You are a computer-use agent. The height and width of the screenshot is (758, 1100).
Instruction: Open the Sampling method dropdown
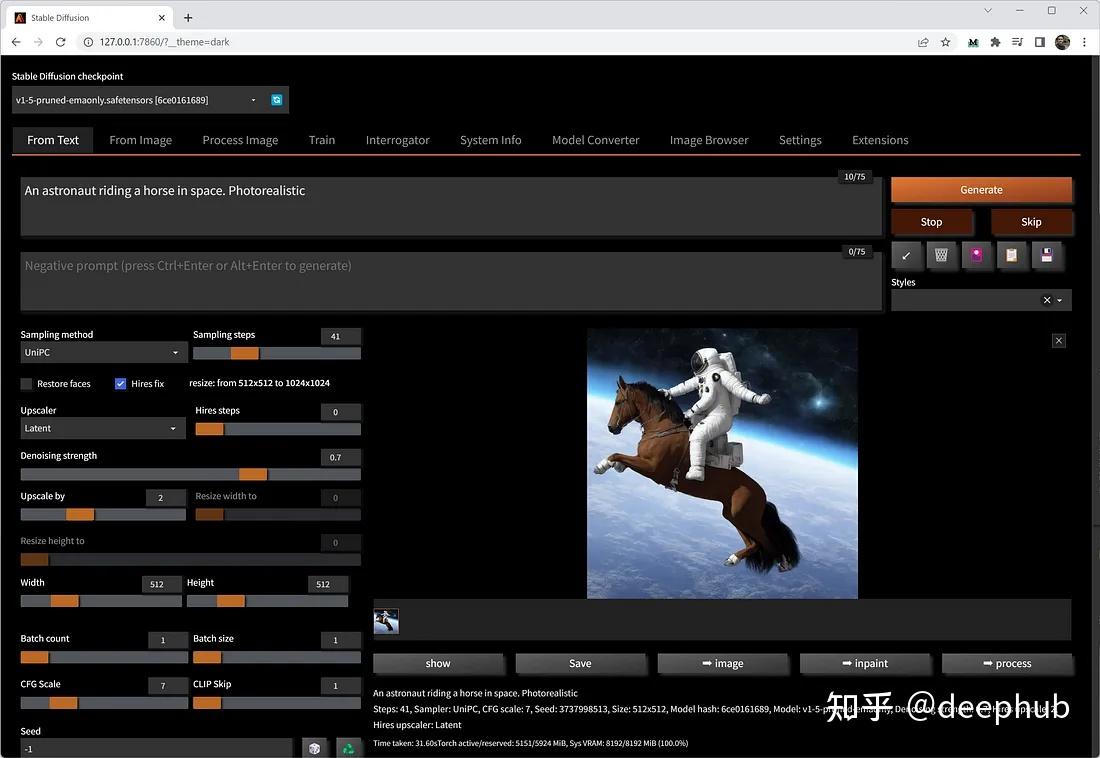(102, 352)
